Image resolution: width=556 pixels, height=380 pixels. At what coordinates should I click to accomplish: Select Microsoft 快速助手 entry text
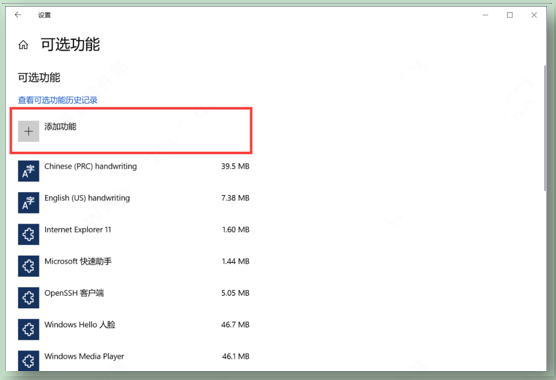(x=78, y=261)
